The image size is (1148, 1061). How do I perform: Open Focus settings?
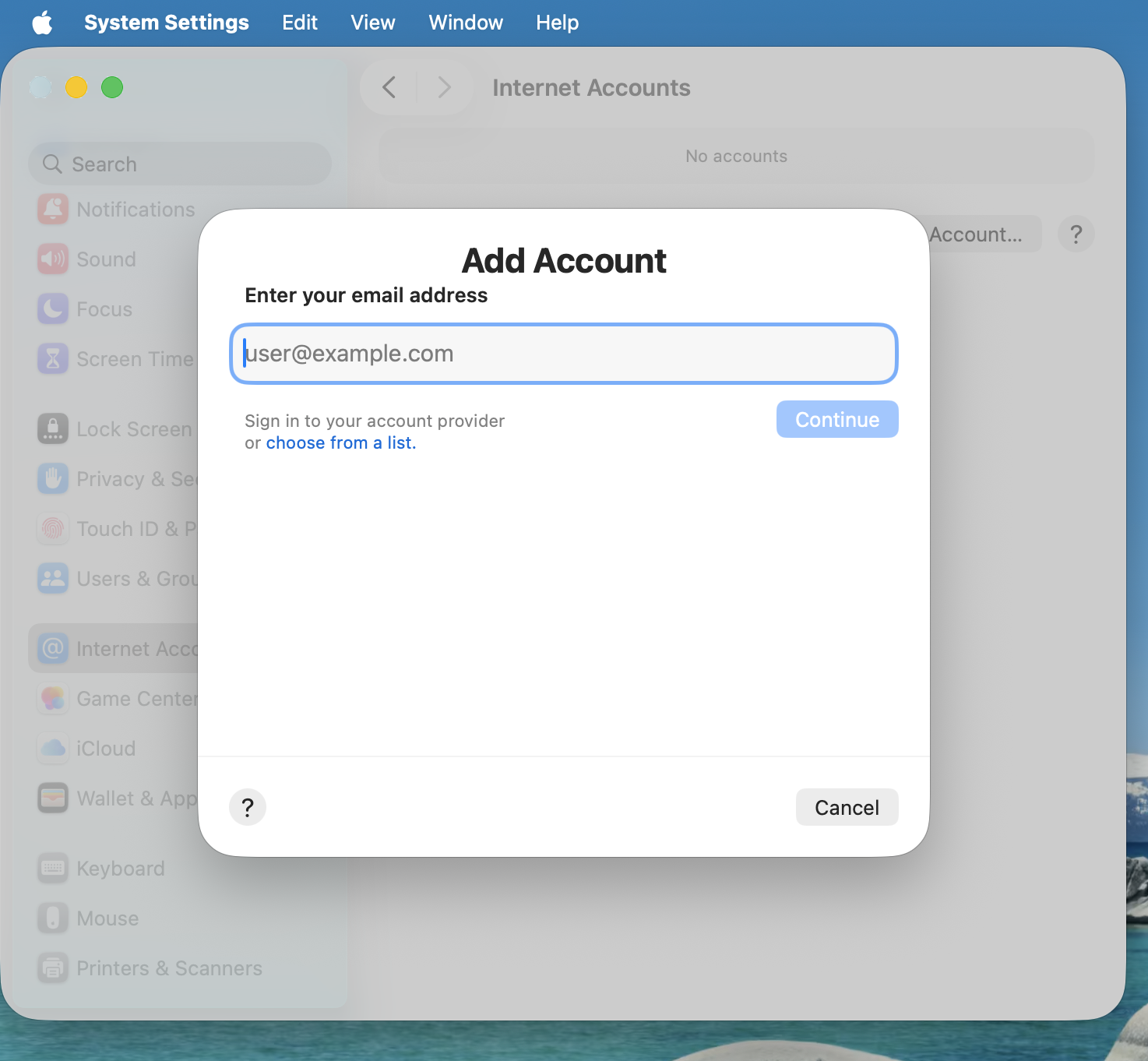pyautogui.click(x=103, y=308)
